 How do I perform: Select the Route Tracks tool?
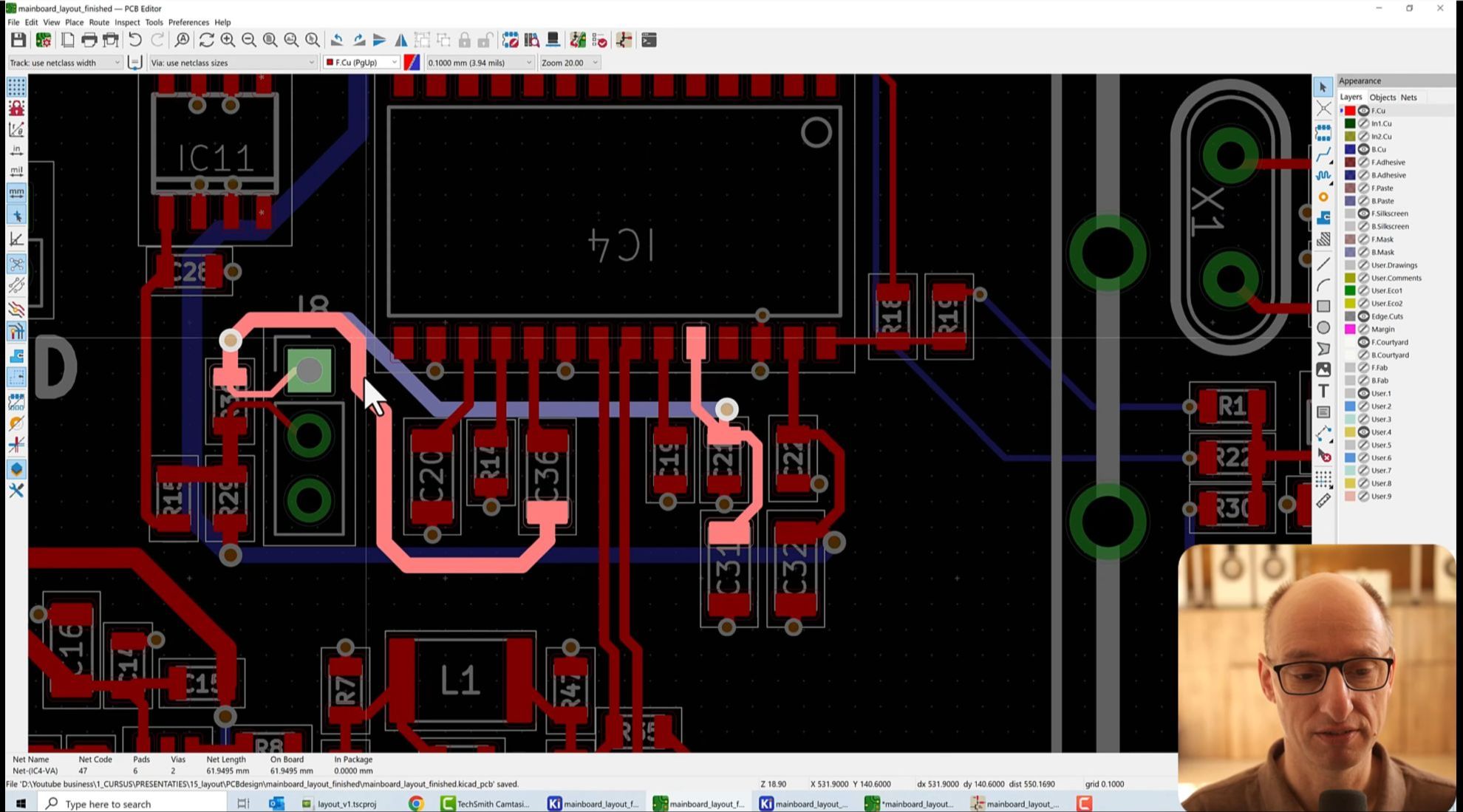pyautogui.click(x=1323, y=154)
